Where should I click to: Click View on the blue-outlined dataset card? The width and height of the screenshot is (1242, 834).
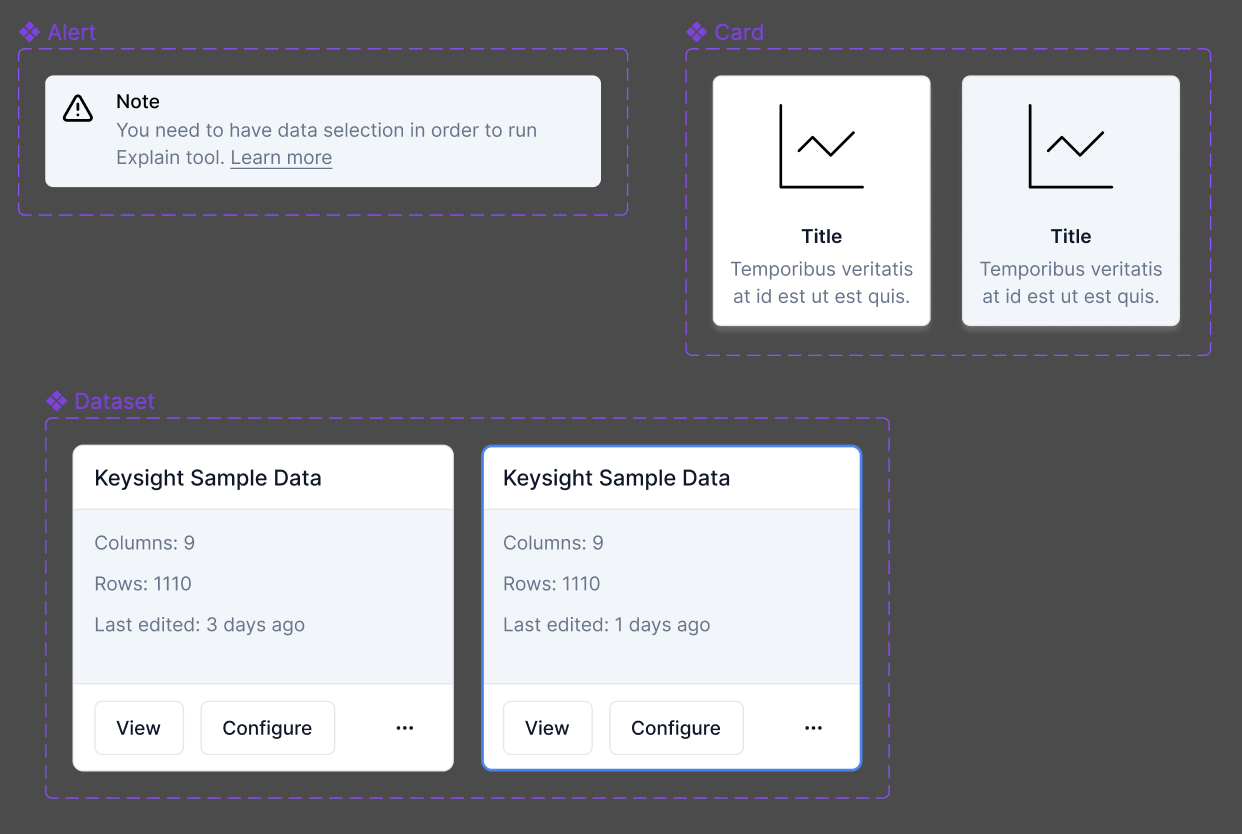click(547, 728)
